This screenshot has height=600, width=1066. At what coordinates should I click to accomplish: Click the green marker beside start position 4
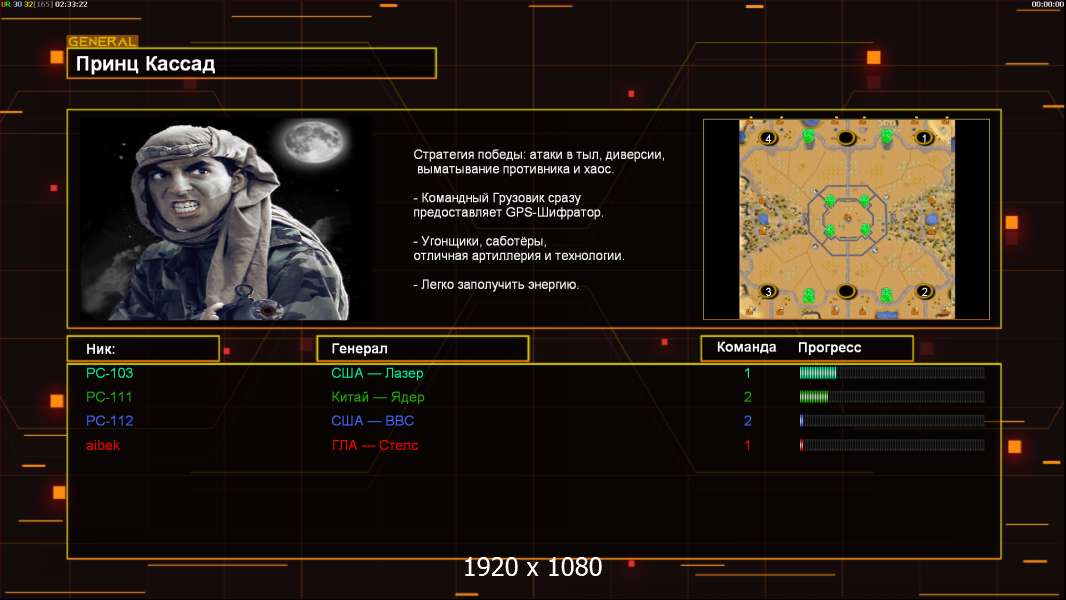pos(808,136)
